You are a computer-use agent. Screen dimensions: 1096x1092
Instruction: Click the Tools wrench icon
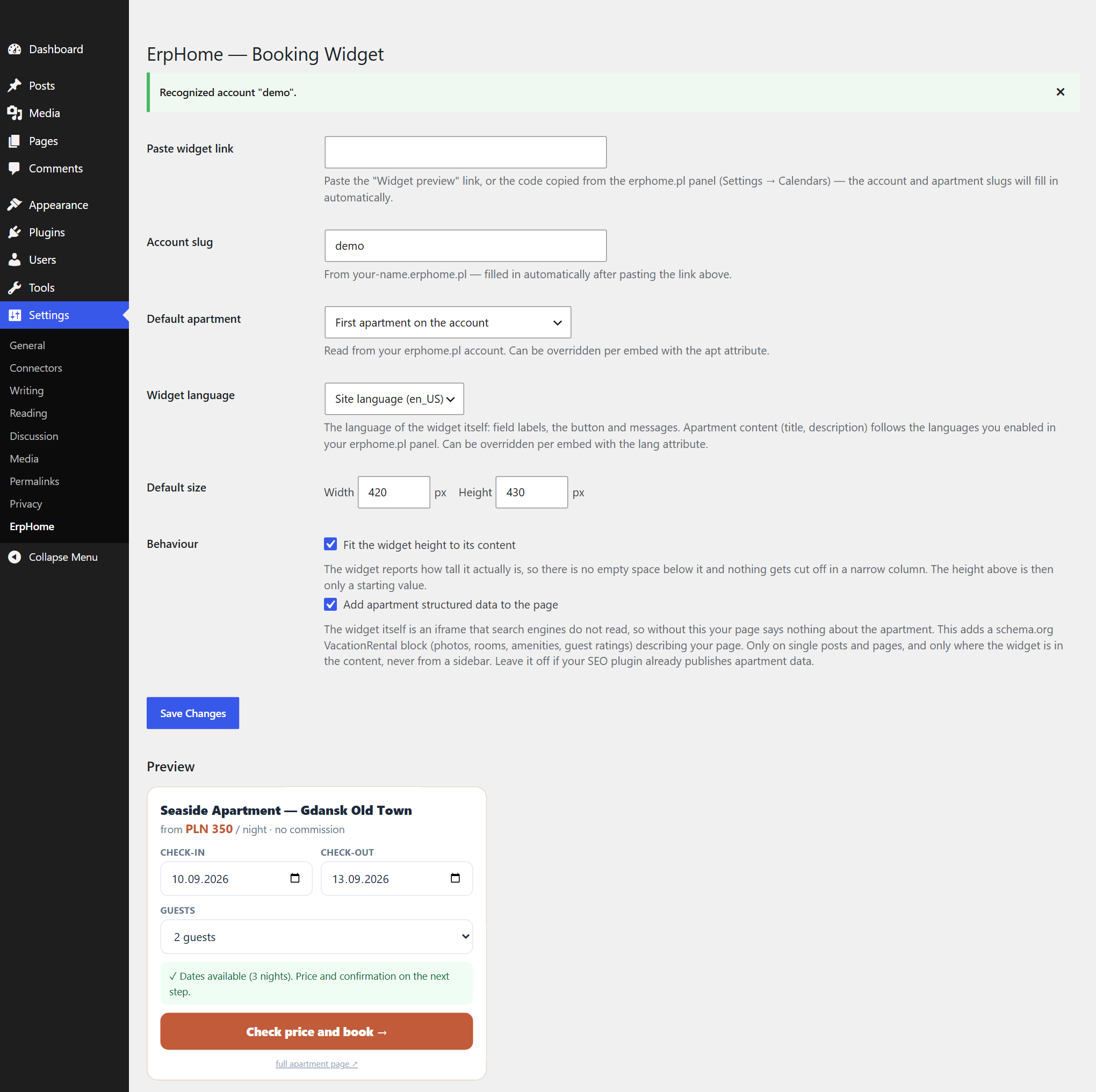pyautogui.click(x=15, y=287)
